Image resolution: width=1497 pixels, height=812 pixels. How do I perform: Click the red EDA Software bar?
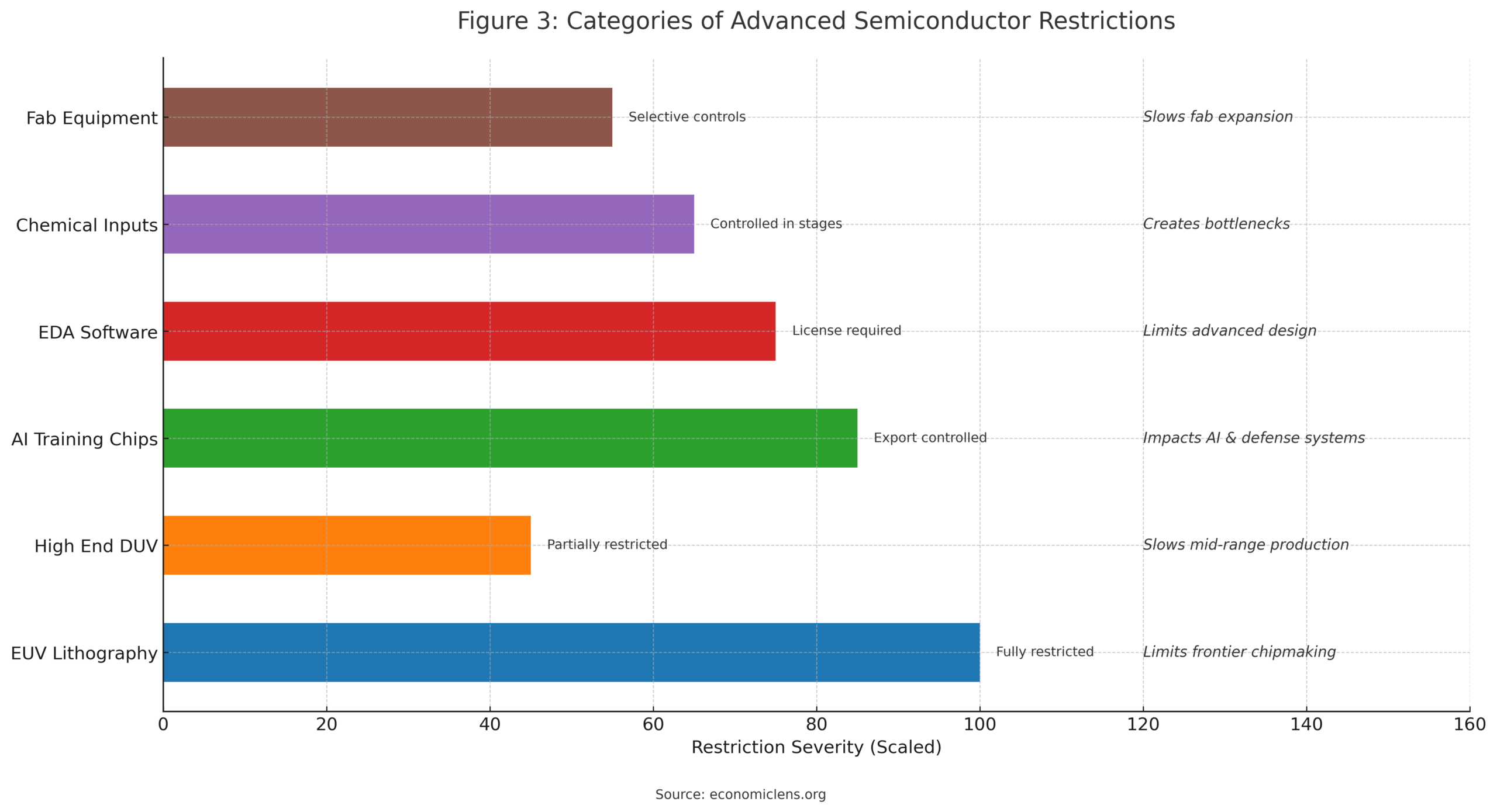[x=468, y=331]
